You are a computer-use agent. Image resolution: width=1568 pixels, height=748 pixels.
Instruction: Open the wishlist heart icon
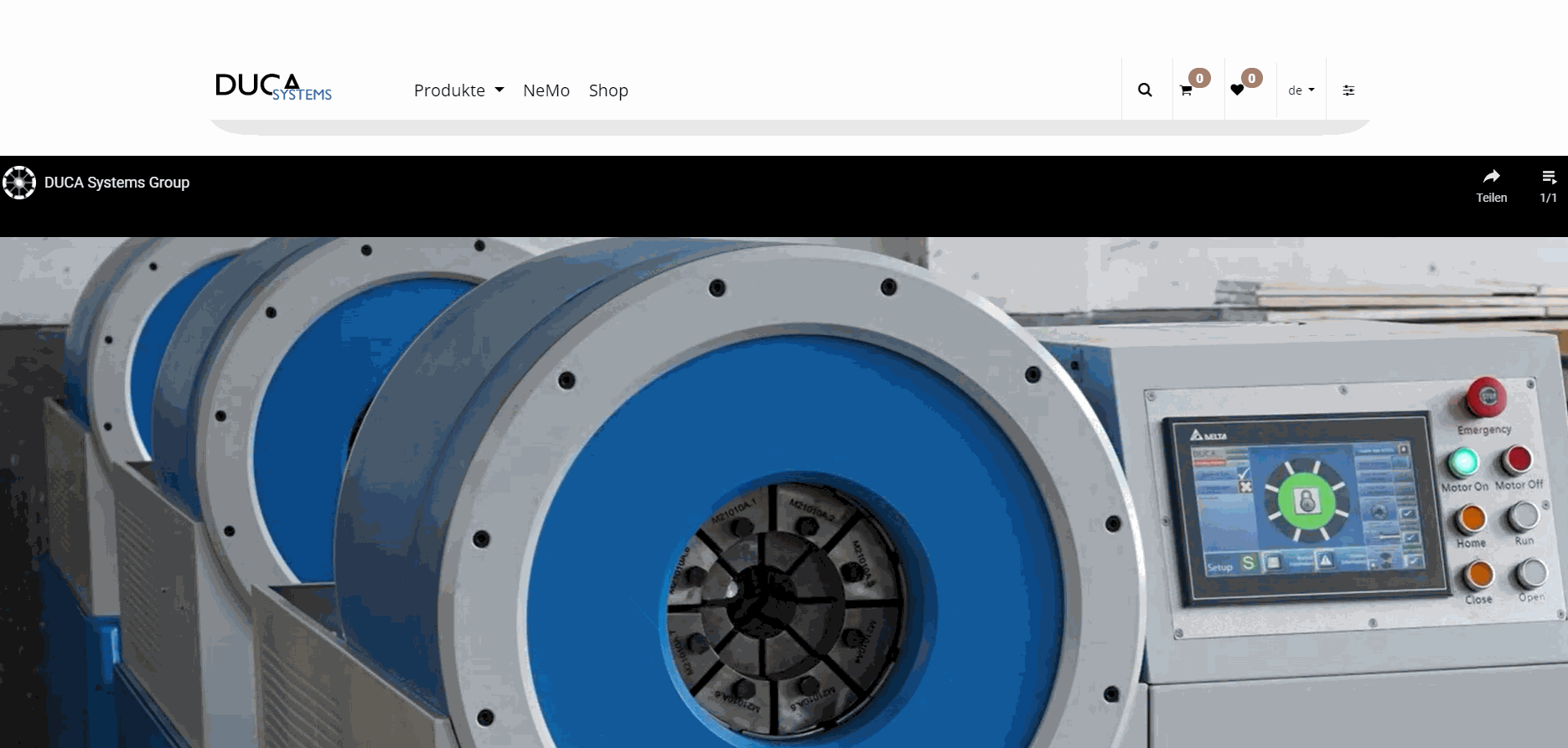tap(1237, 90)
